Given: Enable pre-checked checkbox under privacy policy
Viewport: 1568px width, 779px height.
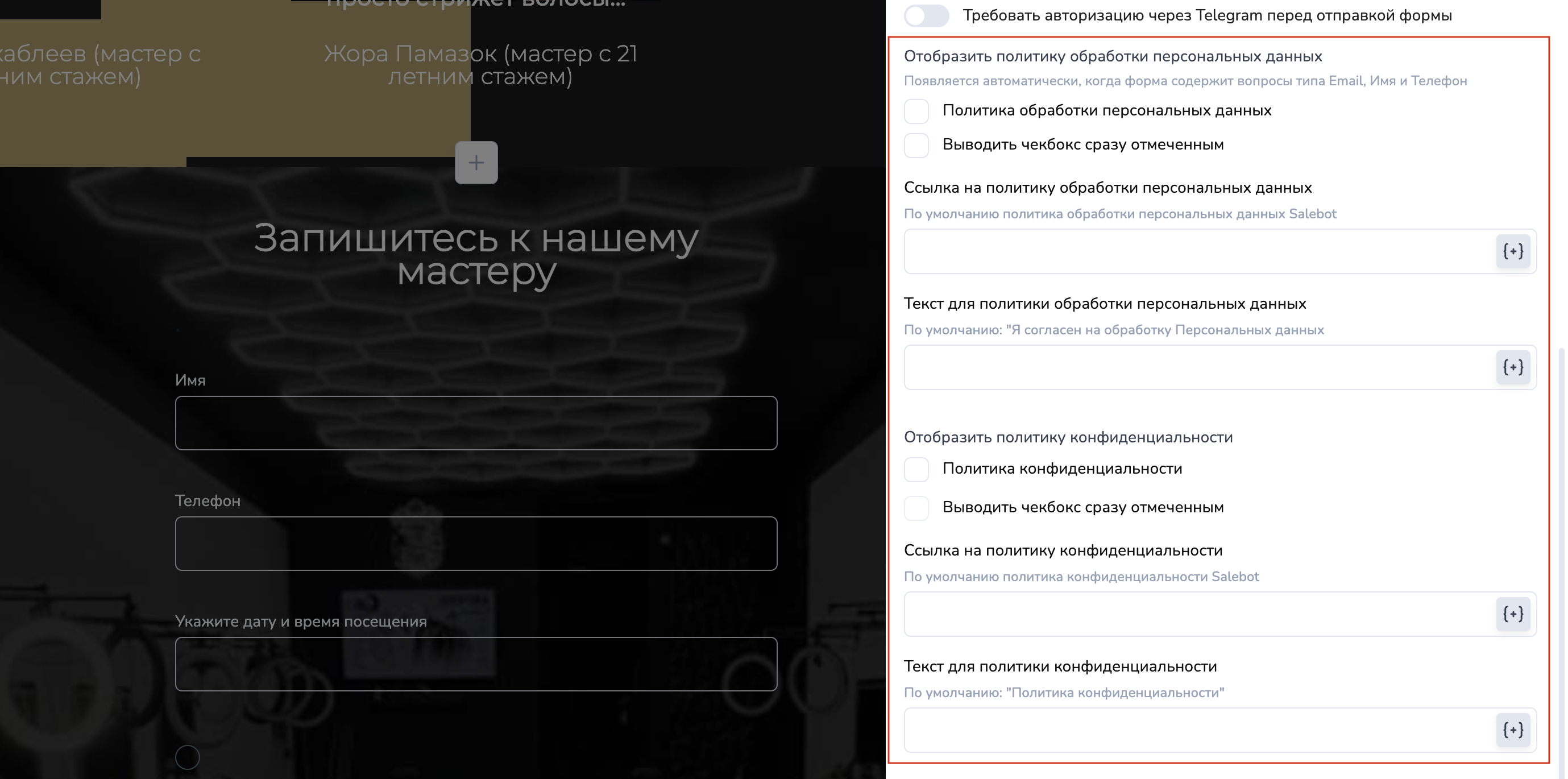Looking at the screenshot, I should tap(916, 508).
